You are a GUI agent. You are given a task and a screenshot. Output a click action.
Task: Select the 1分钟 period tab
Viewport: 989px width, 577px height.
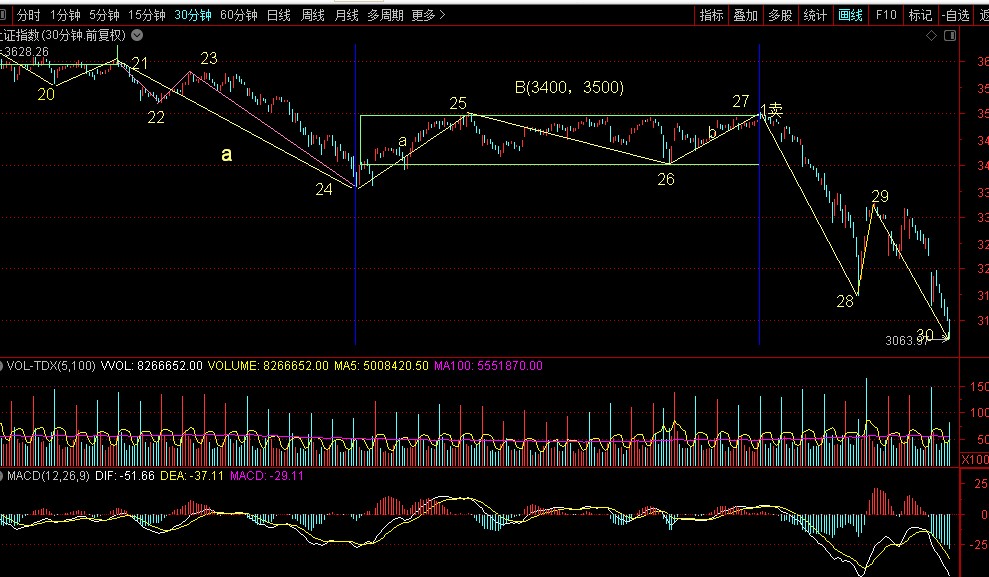click(x=65, y=15)
